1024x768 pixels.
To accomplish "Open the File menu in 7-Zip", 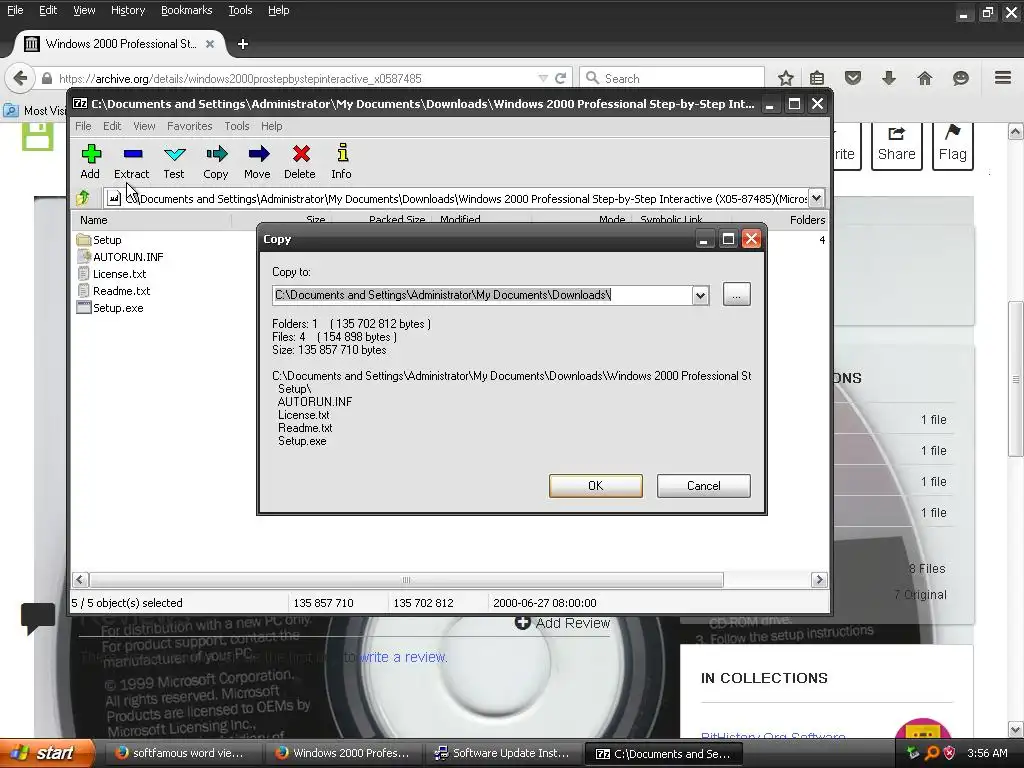I will coord(83,126).
